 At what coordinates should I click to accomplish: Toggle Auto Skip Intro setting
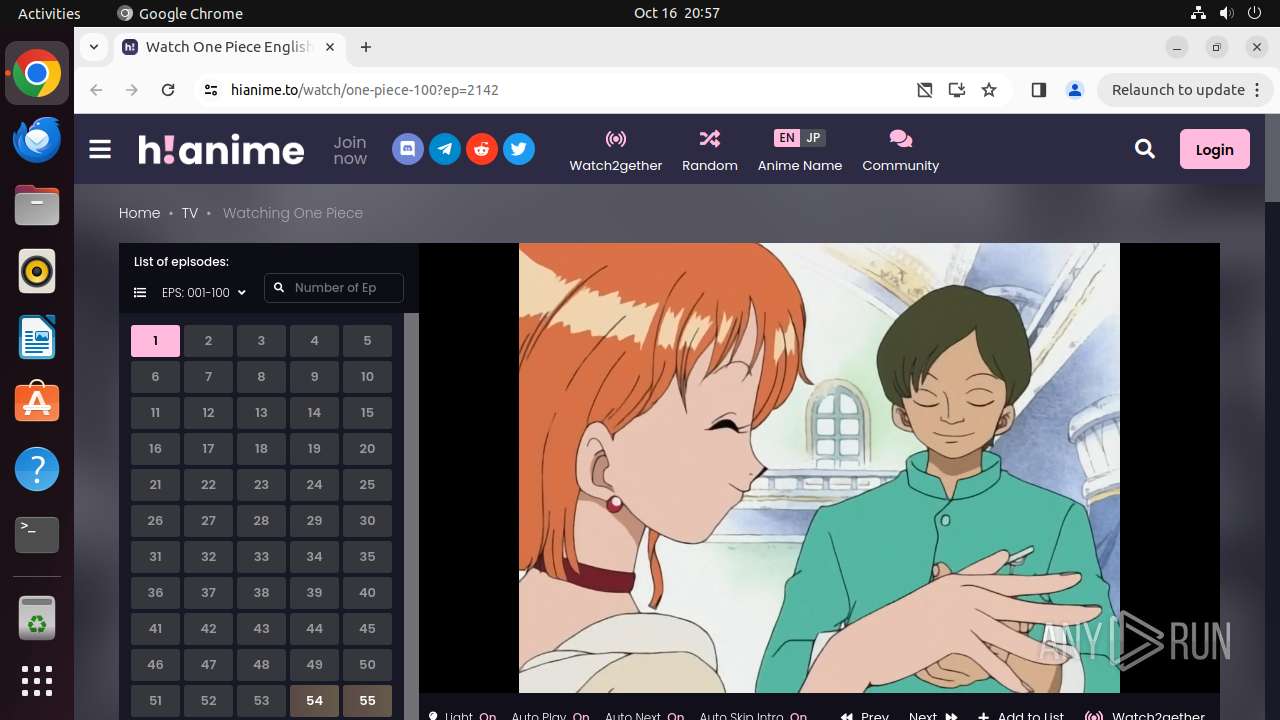(753, 714)
